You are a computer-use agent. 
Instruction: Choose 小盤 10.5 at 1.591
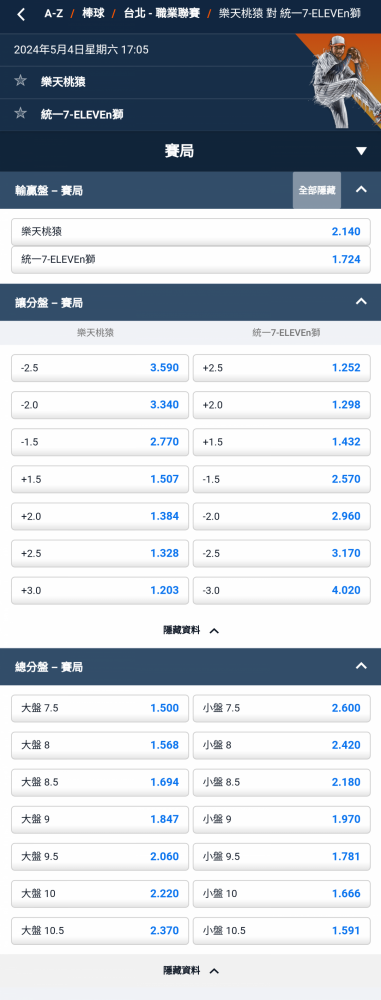point(281,930)
